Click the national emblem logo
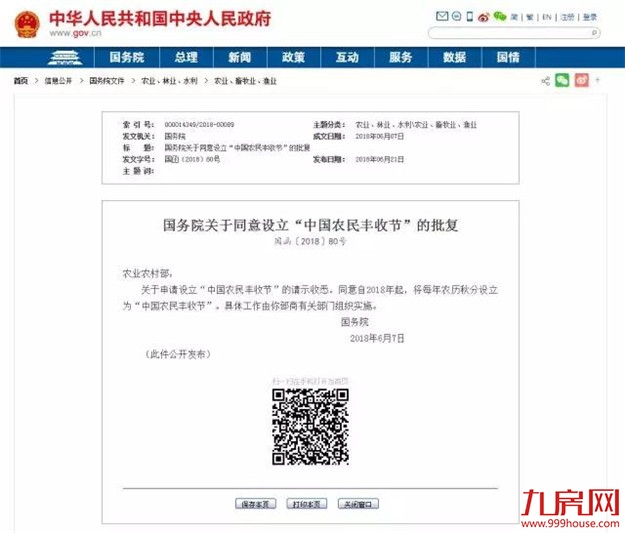Image resolution: width=625 pixels, height=533 pixels. click(x=27, y=25)
